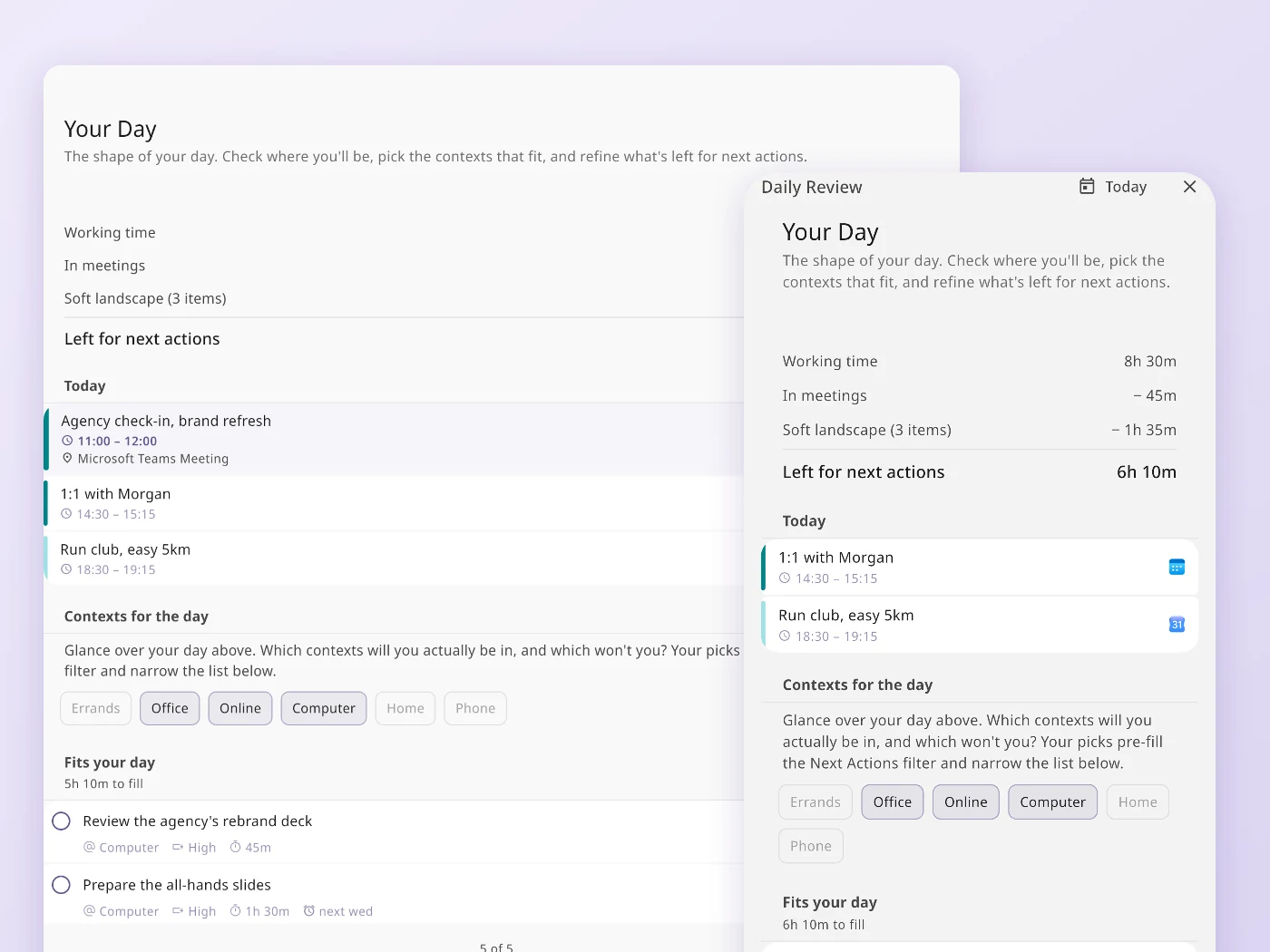Click the clock icon beside 18:30 – 19:15 in Daily Review
Screen dimensions: 1270x952
point(785,636)
